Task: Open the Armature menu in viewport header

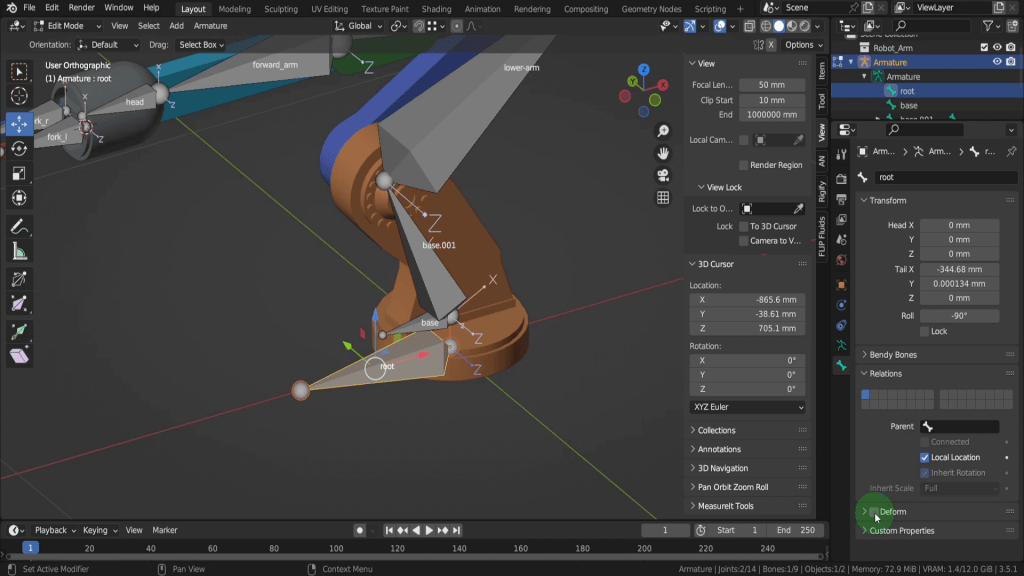Action: click(x=210, y=26)
